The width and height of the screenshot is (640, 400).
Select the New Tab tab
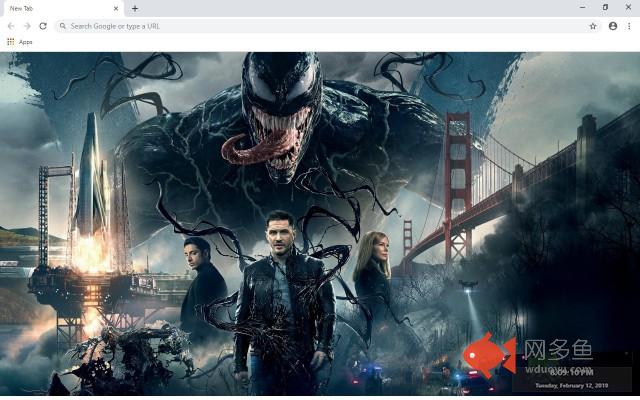tap(62, 9)
